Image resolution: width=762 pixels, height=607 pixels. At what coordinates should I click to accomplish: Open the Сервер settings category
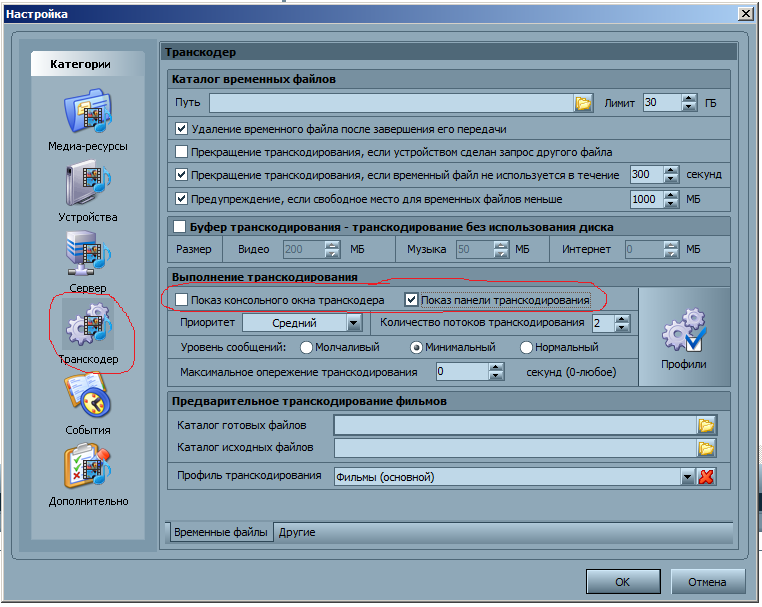(88, 259)
